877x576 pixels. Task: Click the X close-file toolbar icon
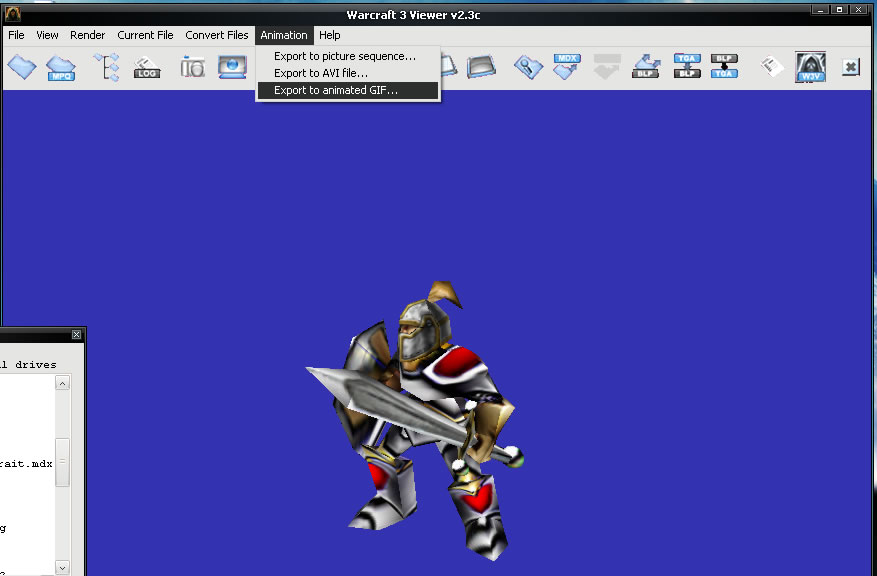click(x=851, y=67)
